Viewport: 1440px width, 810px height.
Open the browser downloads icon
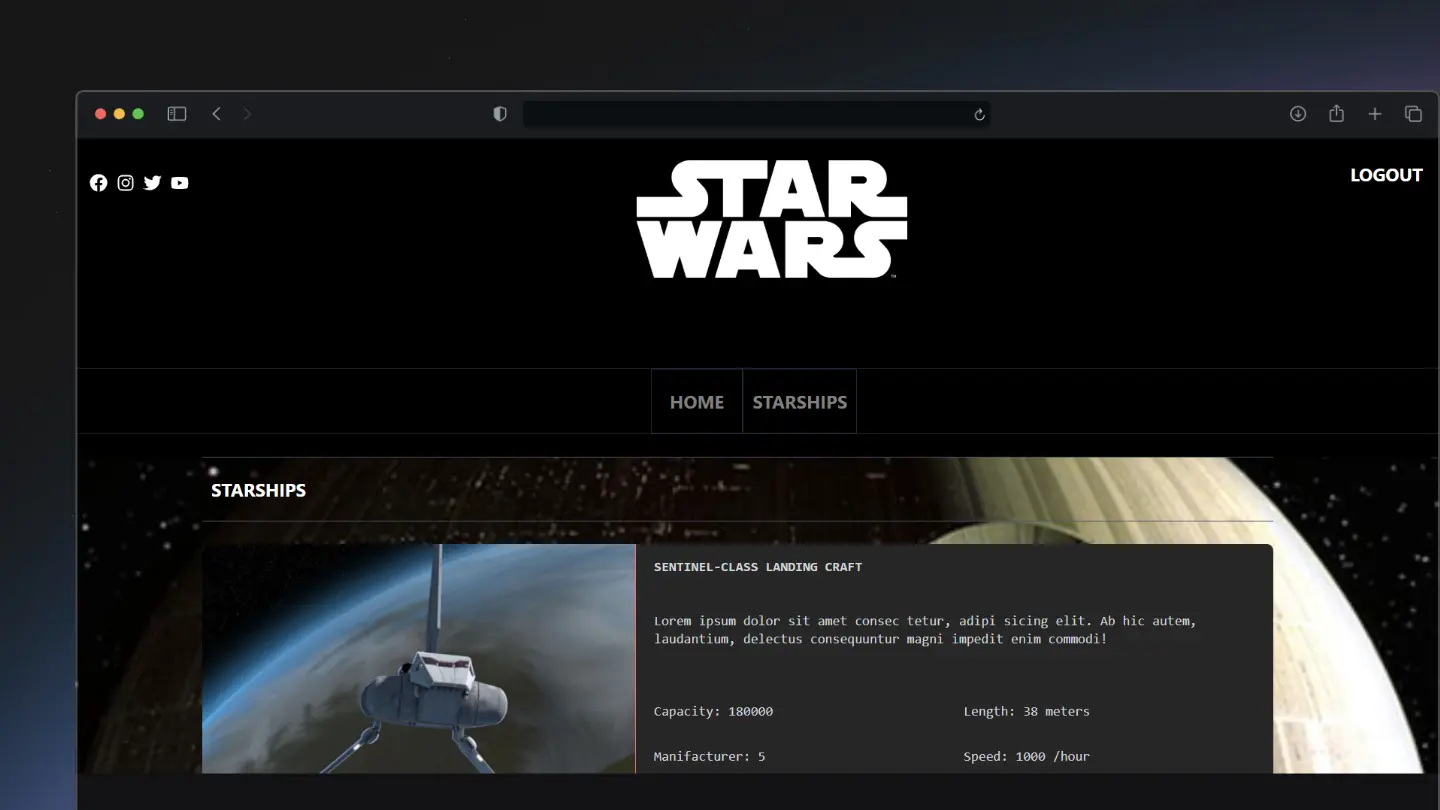(x=1298, y=114)
